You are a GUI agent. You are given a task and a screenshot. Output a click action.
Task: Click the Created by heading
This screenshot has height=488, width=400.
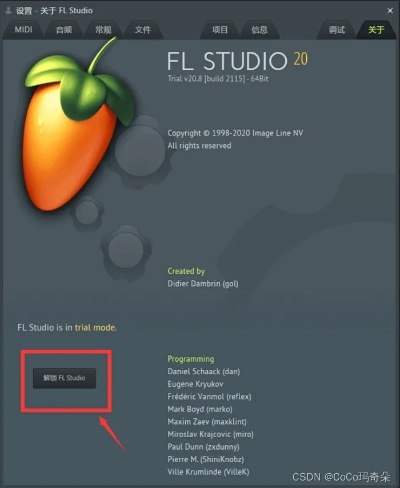(x=186, y=271)
